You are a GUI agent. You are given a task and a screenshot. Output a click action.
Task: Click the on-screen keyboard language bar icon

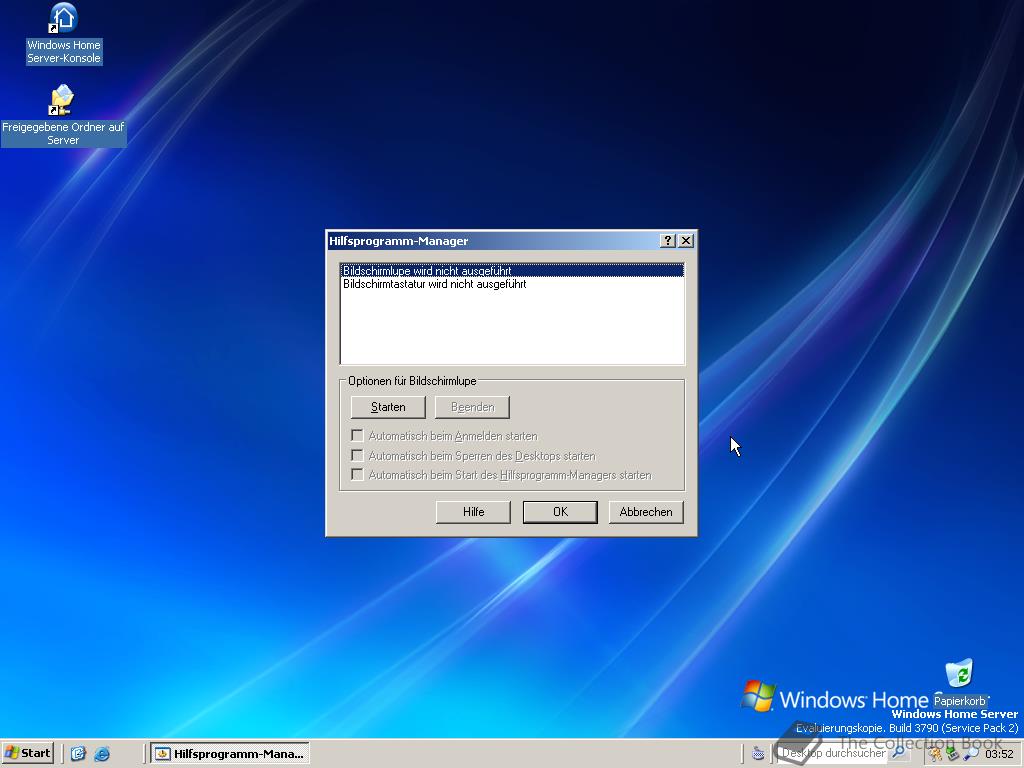click(x=758, y=754)
